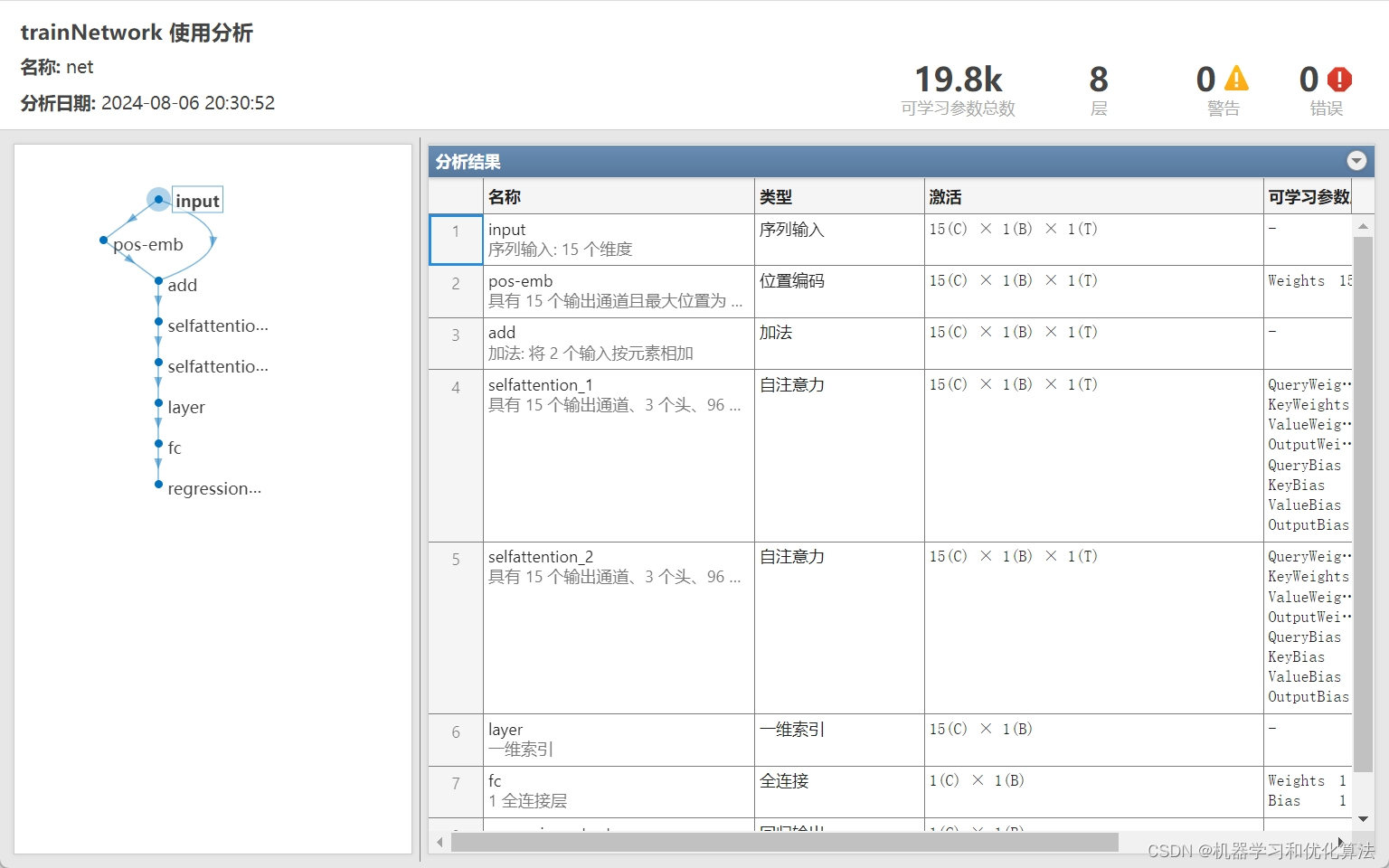
Task: Click learnable parameters cell of selfattention_2
Action: click(x=1308, y=628)
